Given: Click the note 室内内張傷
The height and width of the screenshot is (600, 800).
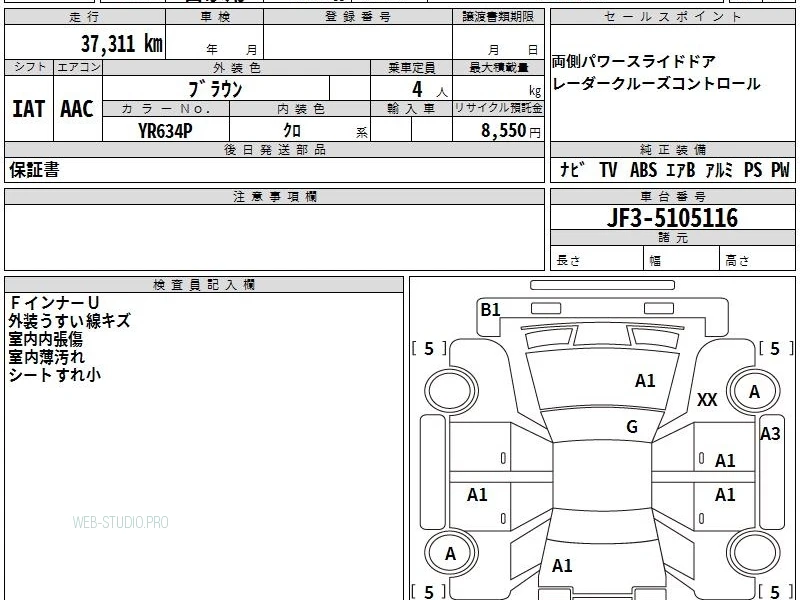Looking at the screenshot, I should pos(45,339).
